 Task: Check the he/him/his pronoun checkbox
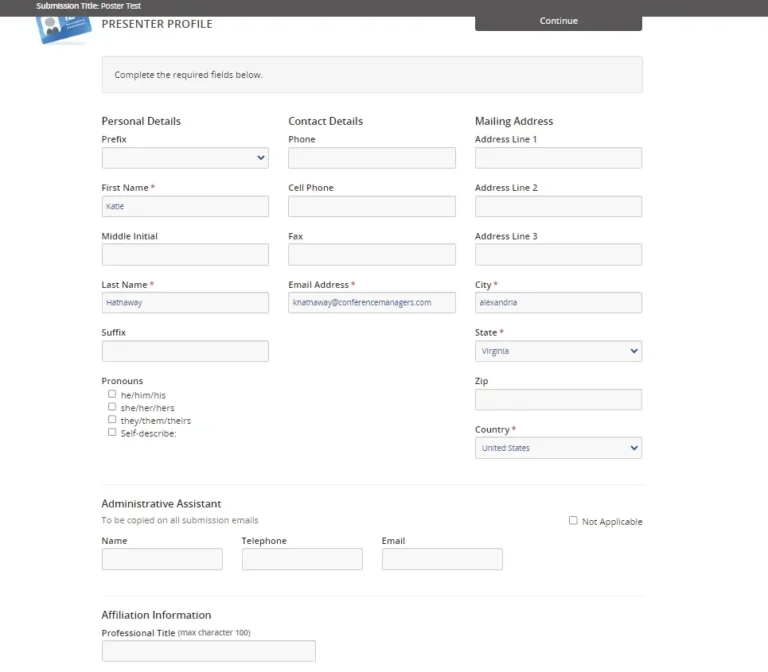(112, 394)
